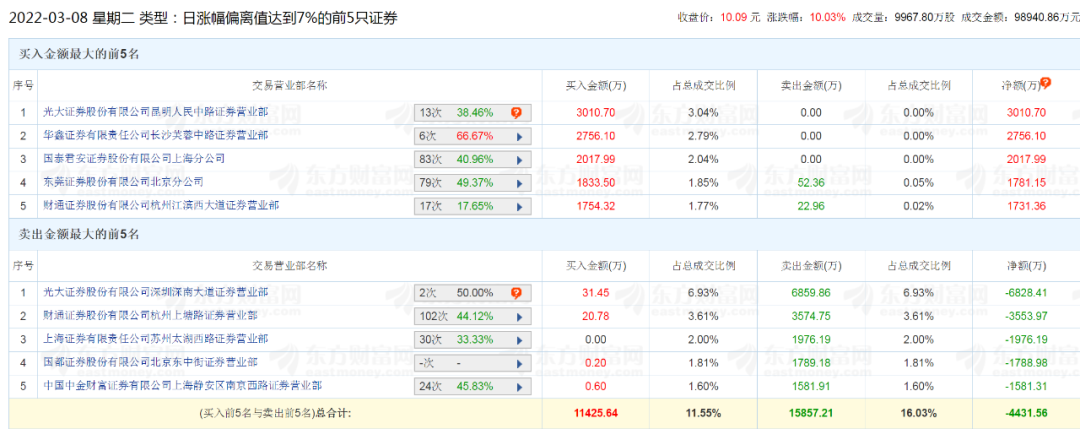
Task: Select buy amount 1833.50 cell
Action: tap(595, 182)
